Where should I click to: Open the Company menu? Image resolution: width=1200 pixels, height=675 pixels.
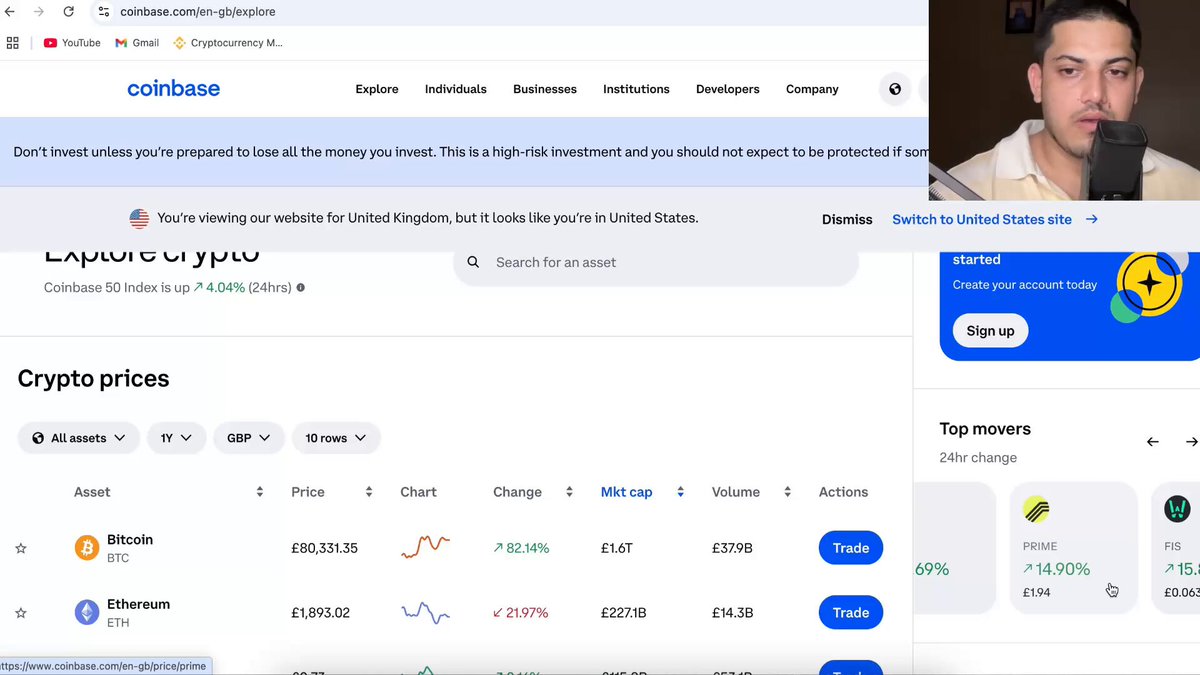(x=812, y=89)
